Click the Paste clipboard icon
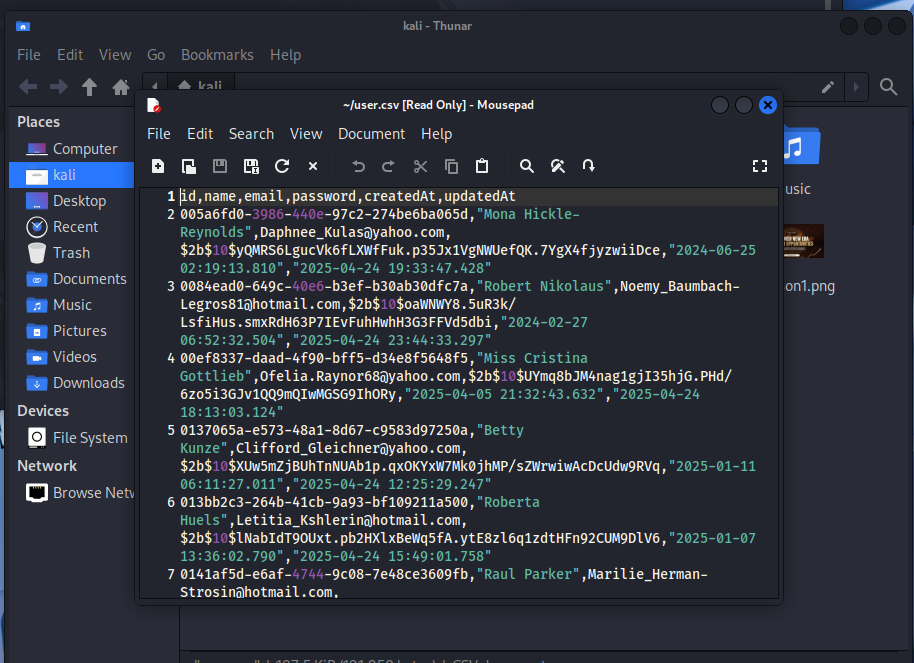This screenshot has width=914, height=663. 482,166
